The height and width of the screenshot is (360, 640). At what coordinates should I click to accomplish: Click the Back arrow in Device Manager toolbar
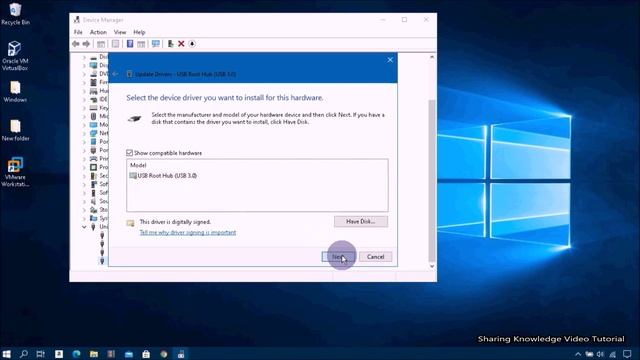pos(76,44)
